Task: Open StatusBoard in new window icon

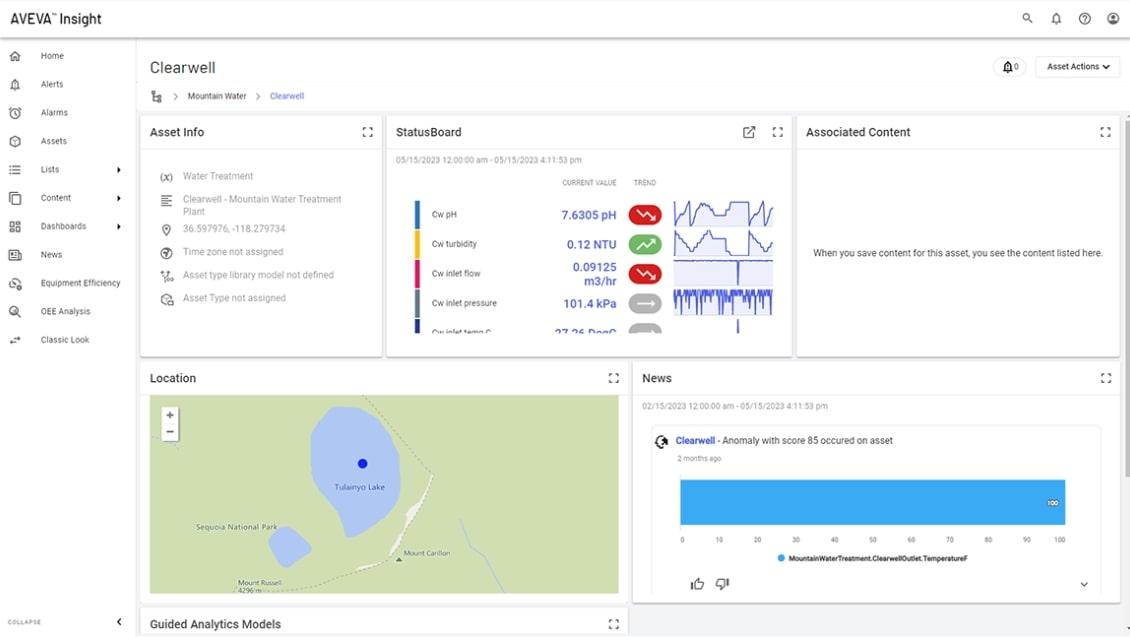Action: pos(749,132)
